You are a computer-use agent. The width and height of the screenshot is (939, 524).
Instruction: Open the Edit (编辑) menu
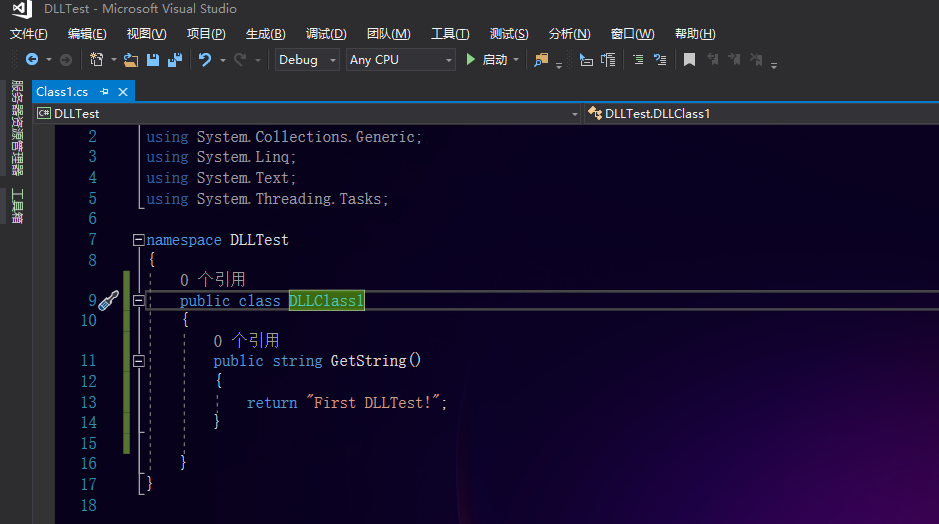87,34
